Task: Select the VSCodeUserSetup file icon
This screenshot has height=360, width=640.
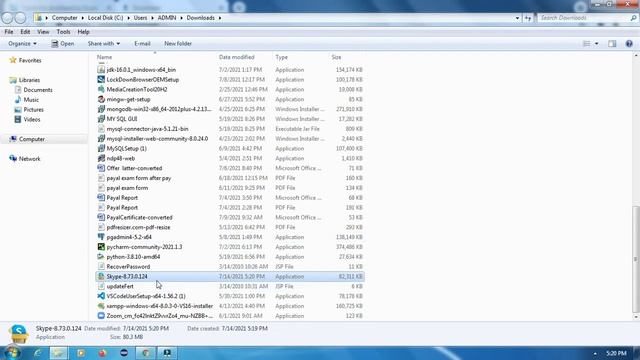Action: click(x=101, y=296)
